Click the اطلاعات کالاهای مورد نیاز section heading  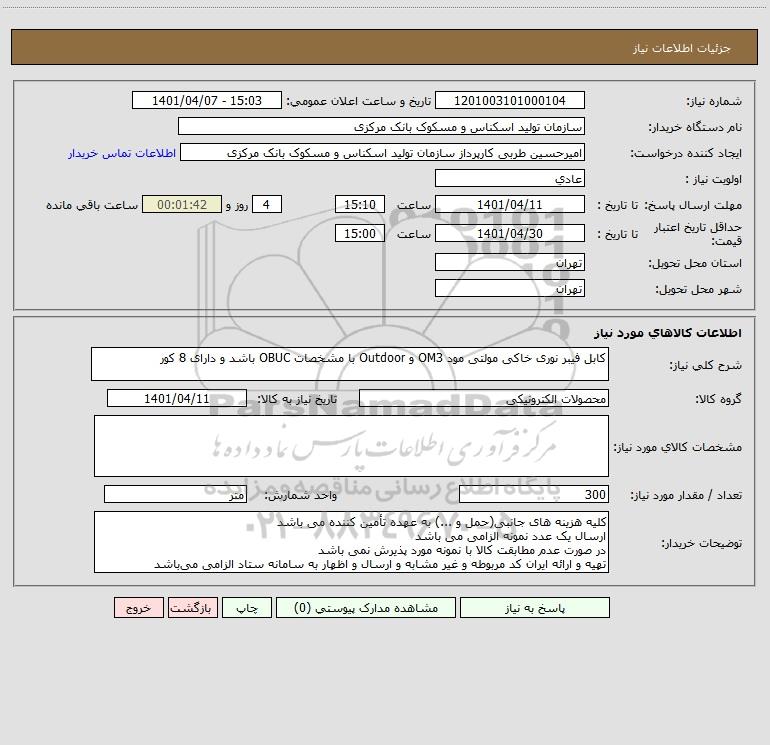pyautogui.click(x=668, y=333)
